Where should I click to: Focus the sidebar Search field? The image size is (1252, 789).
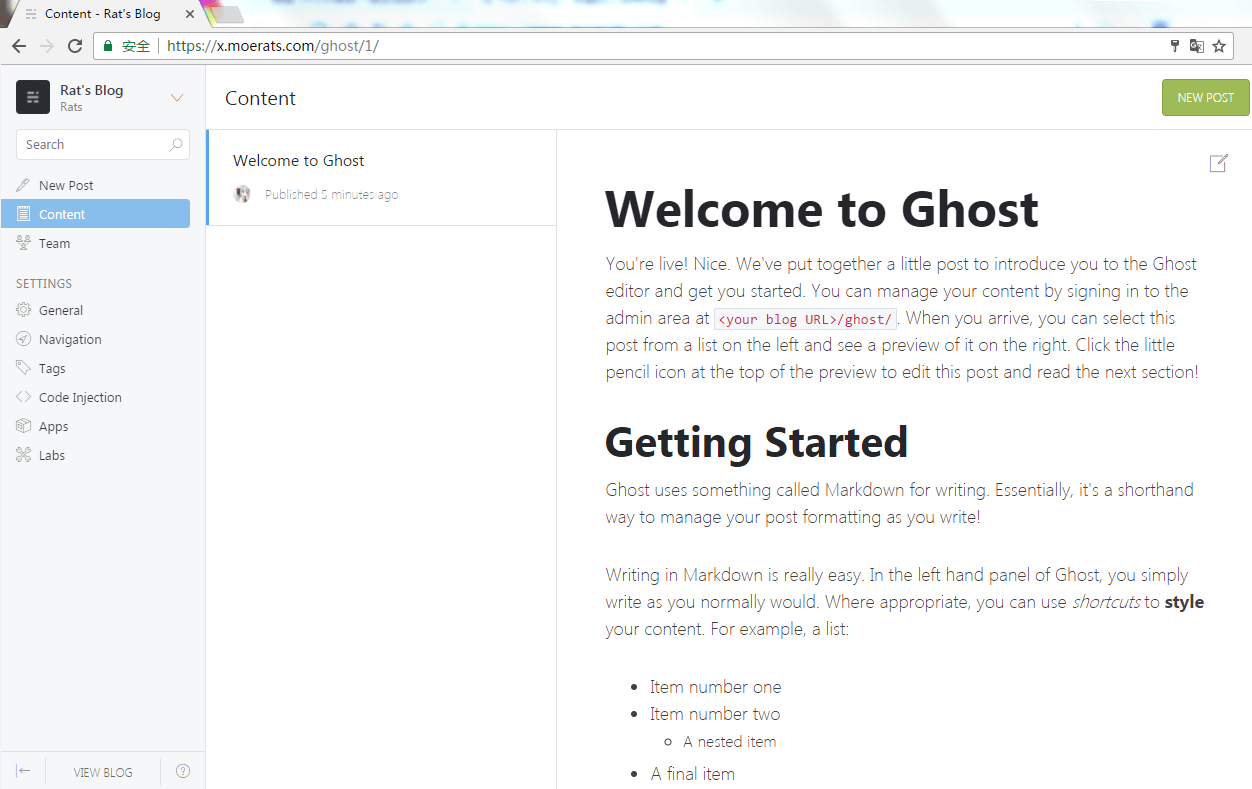pos(102,145)
